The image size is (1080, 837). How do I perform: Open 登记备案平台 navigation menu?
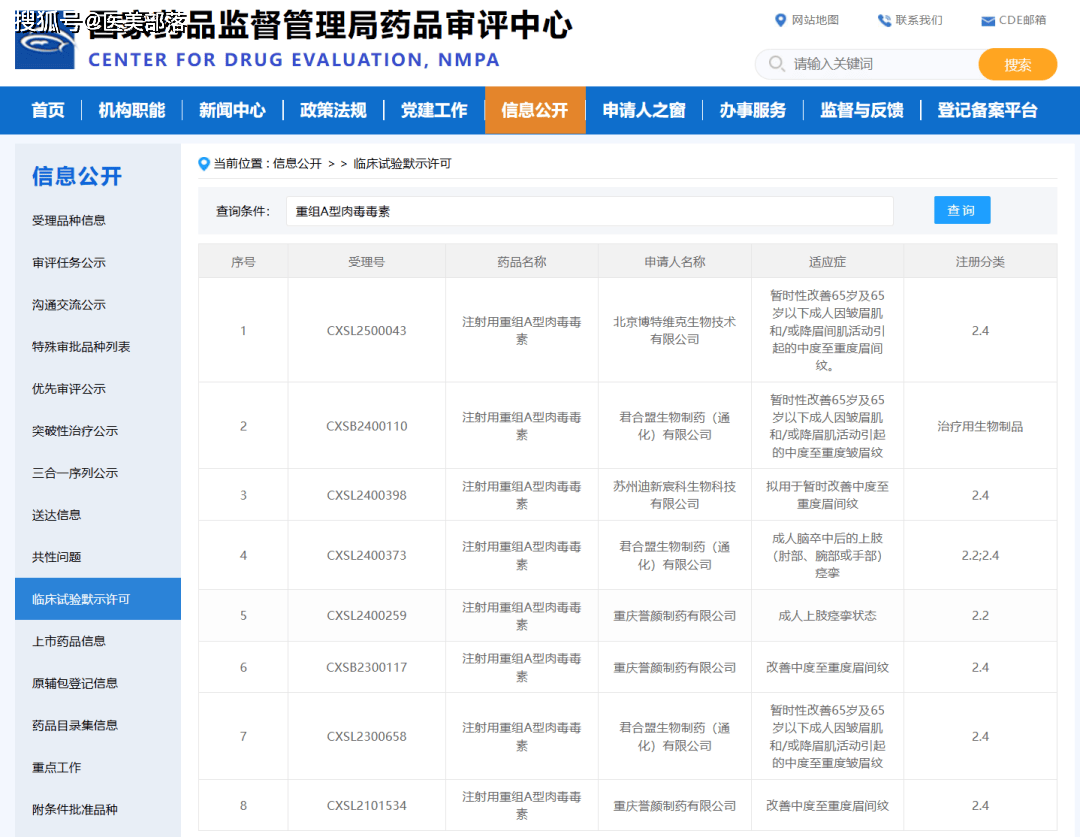coord(987,110)
